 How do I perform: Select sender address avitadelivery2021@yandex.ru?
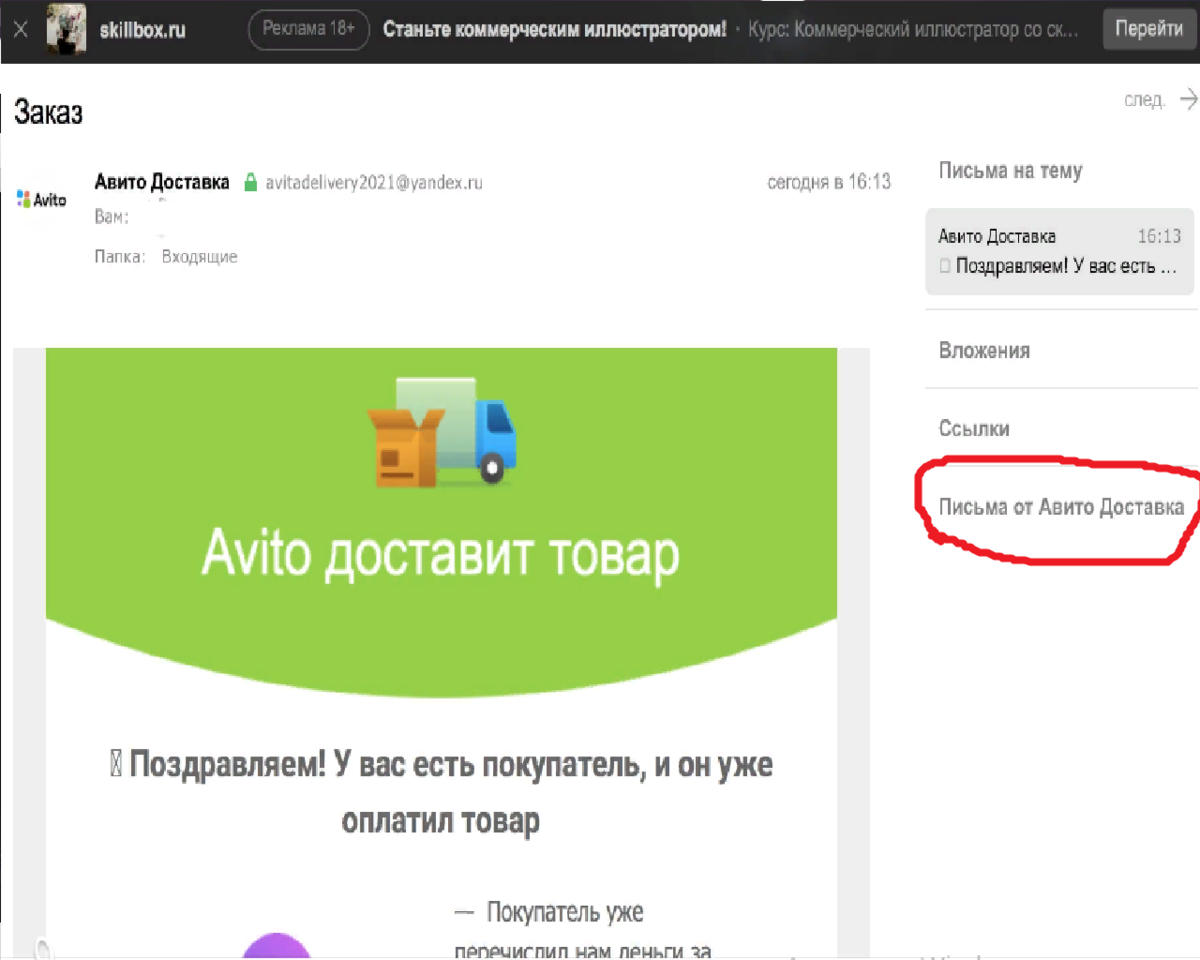click(374, 183)
